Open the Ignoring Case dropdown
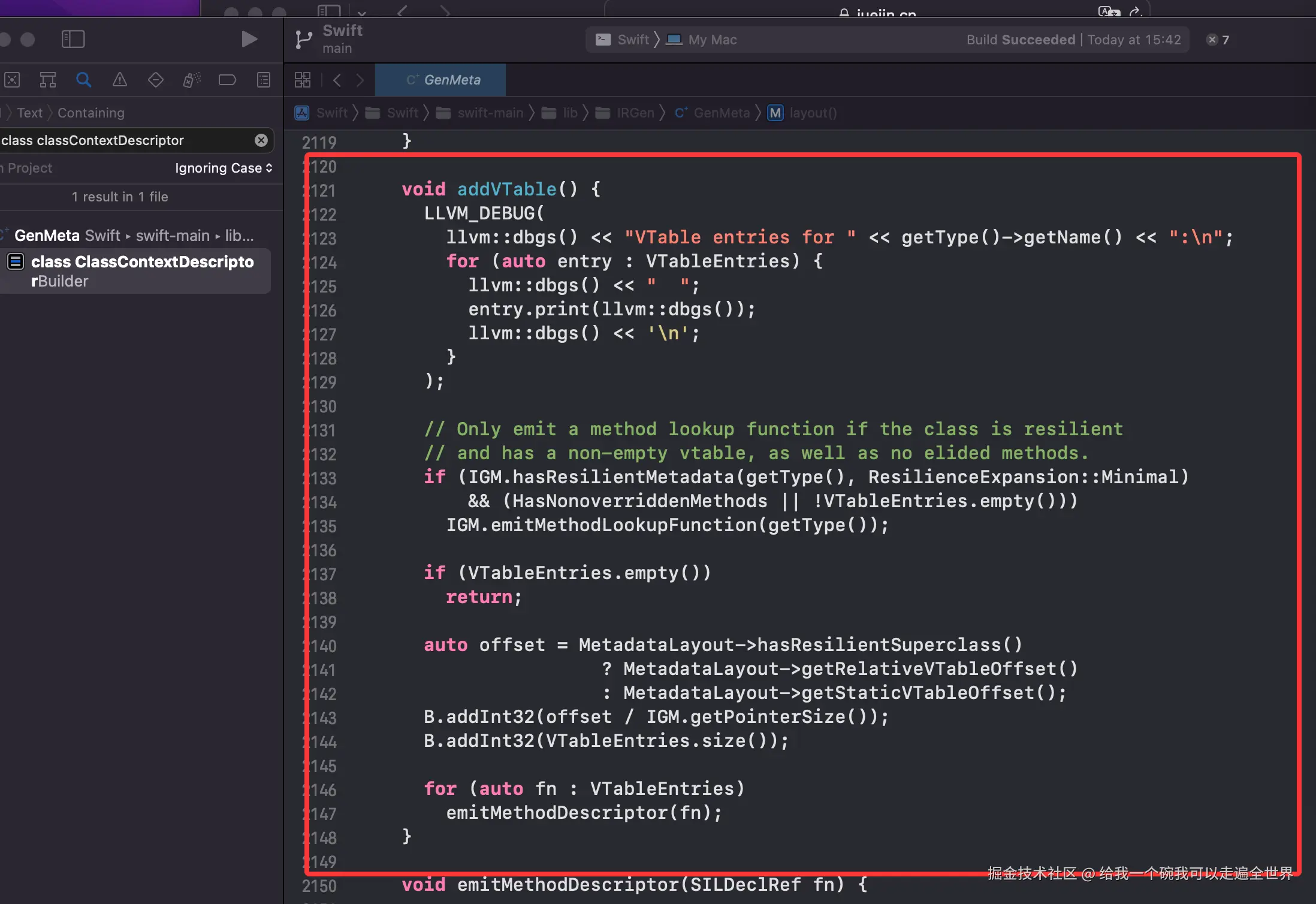The image size is (1316, 904). tap(223, 168)
